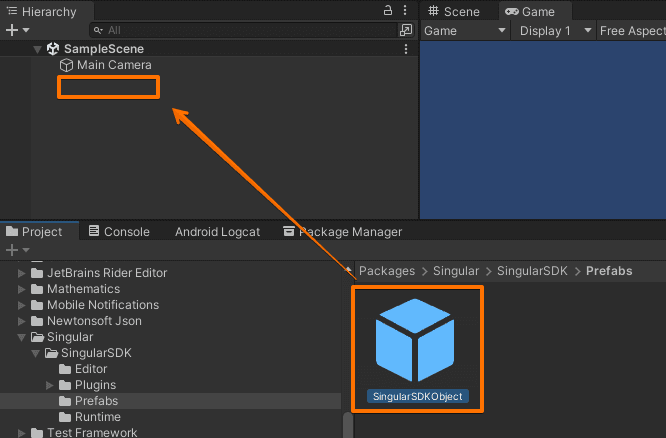Screen dimensions: 666x438
Task: Collapse the SampleScene tree arrow
Action: click(x=37, y=48)
